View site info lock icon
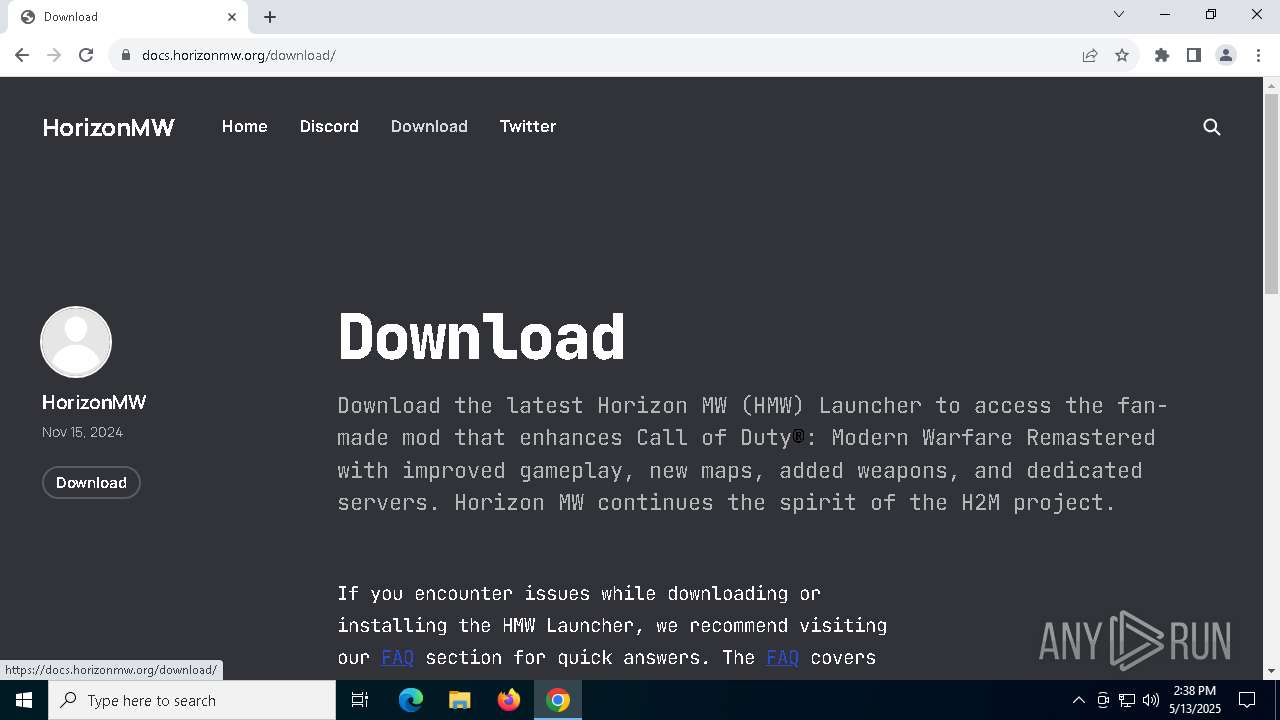The image size is (1280, 720). coord(126,55)
